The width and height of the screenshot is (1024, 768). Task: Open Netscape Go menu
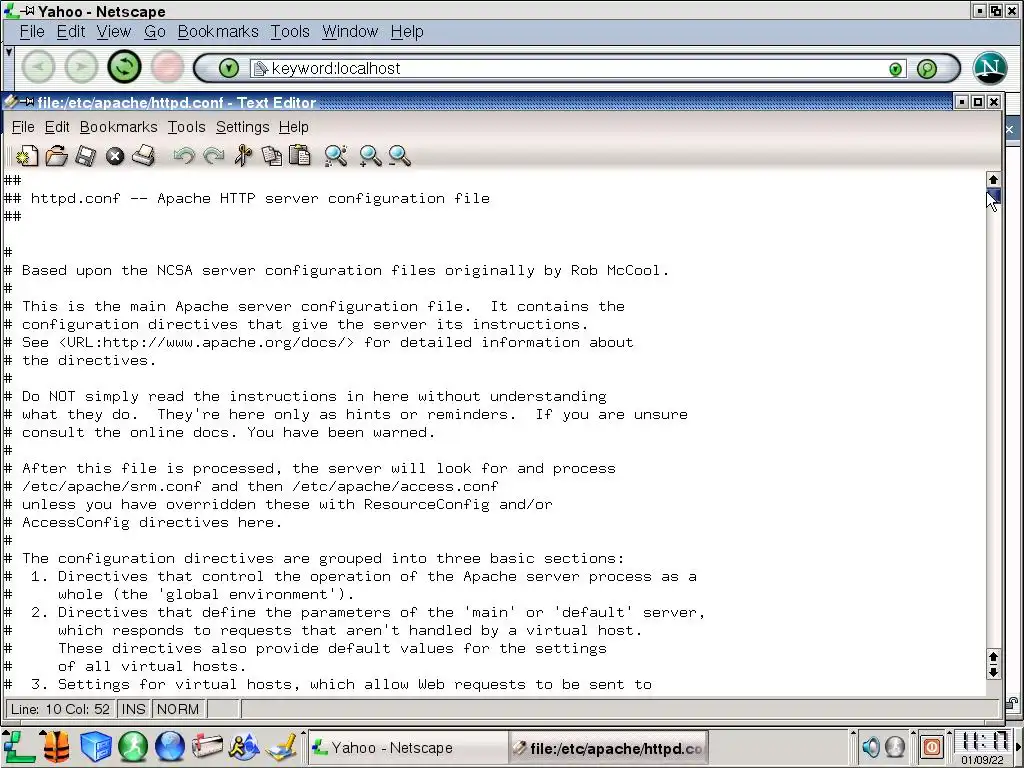pyautogui.click(x=155, y=31)
